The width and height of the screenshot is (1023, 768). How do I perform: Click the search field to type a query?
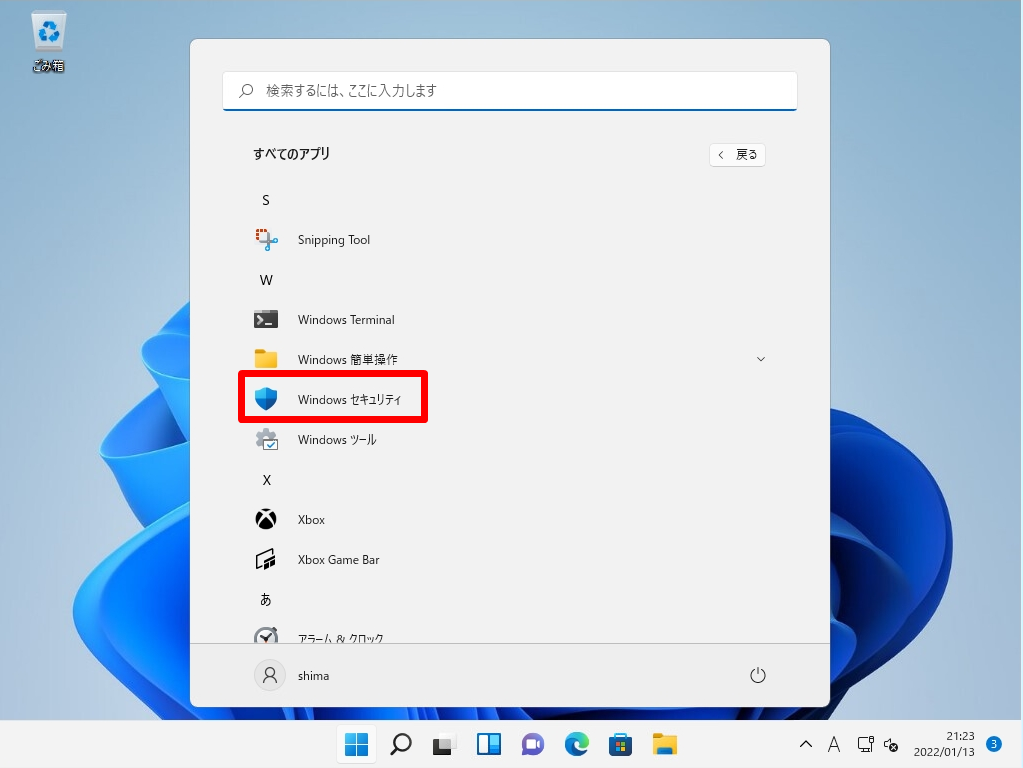510,91
